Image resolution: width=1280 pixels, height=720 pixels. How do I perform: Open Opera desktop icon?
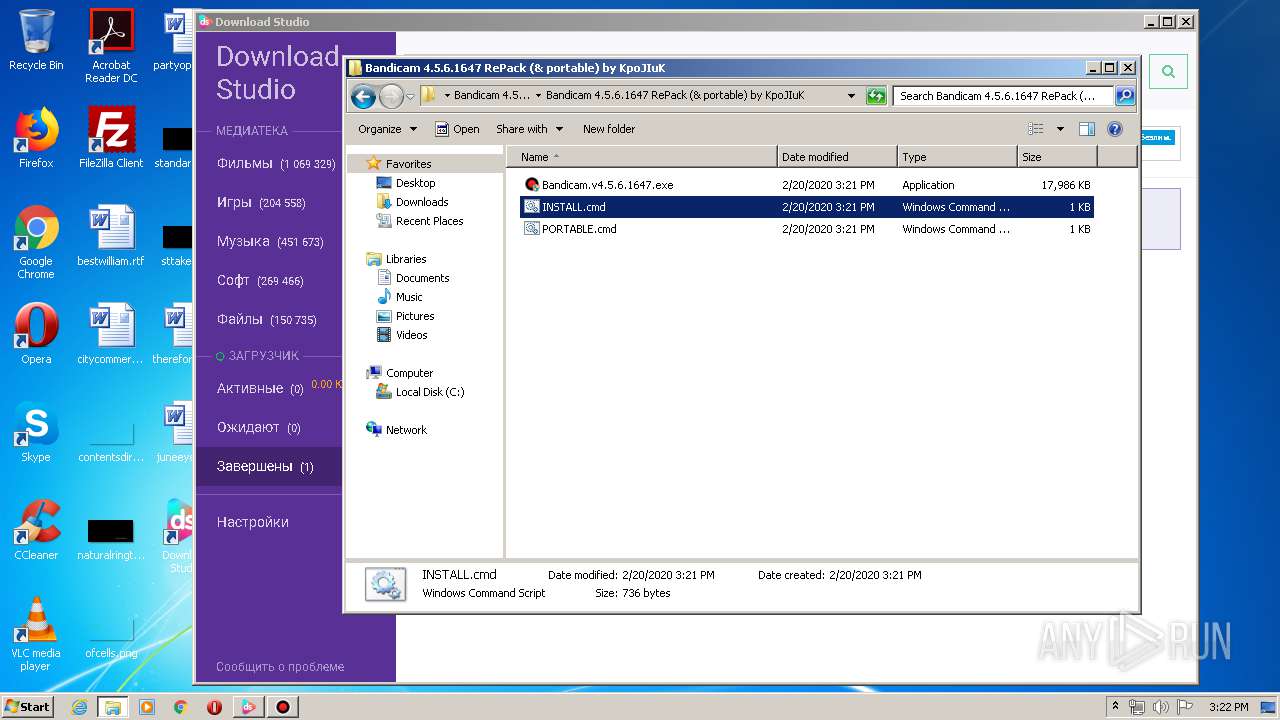36,334
